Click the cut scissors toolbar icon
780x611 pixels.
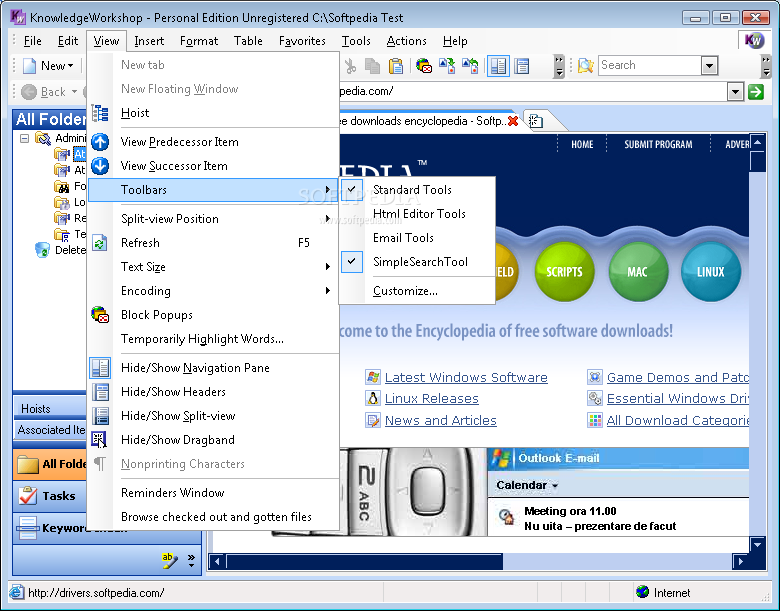tap(351, 66)
